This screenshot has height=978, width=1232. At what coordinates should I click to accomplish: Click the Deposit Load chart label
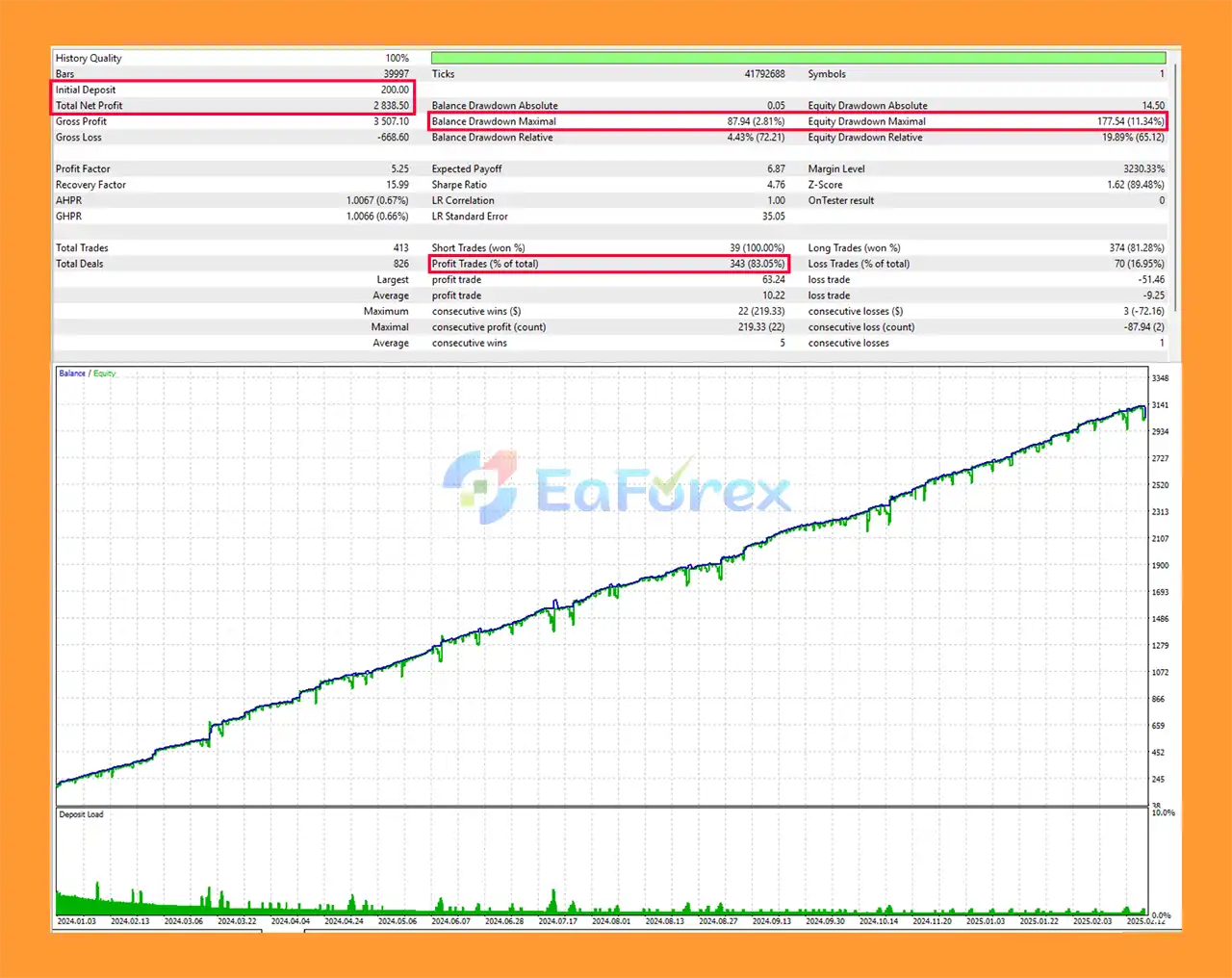pos(81,814)
